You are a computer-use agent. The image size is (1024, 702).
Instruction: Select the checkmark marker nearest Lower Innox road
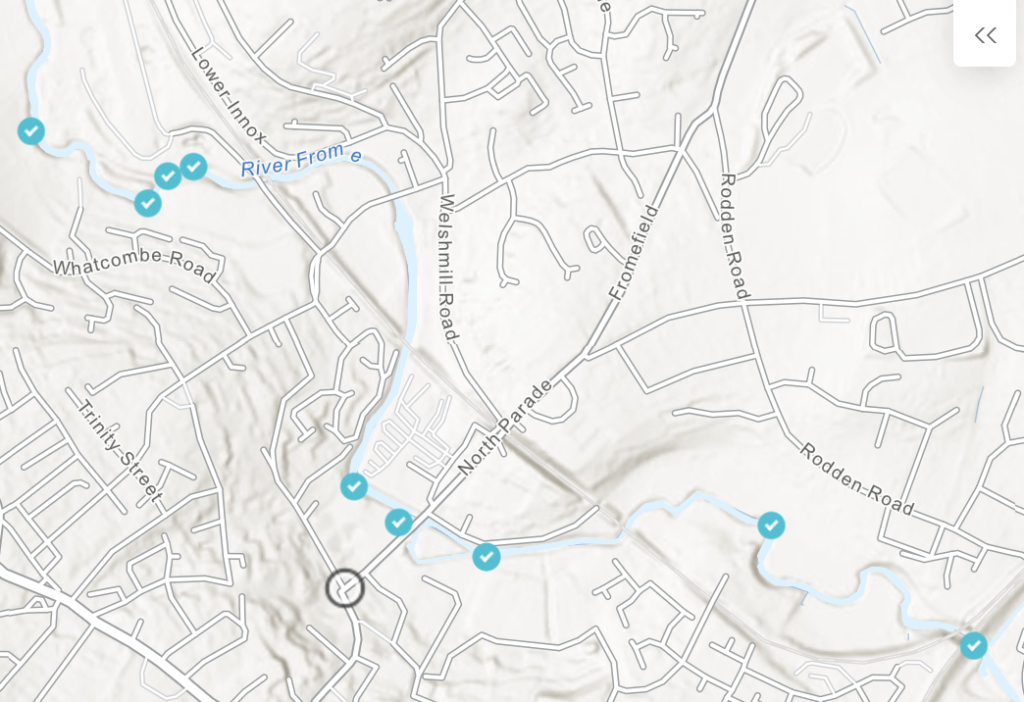(x=194, y=167)
